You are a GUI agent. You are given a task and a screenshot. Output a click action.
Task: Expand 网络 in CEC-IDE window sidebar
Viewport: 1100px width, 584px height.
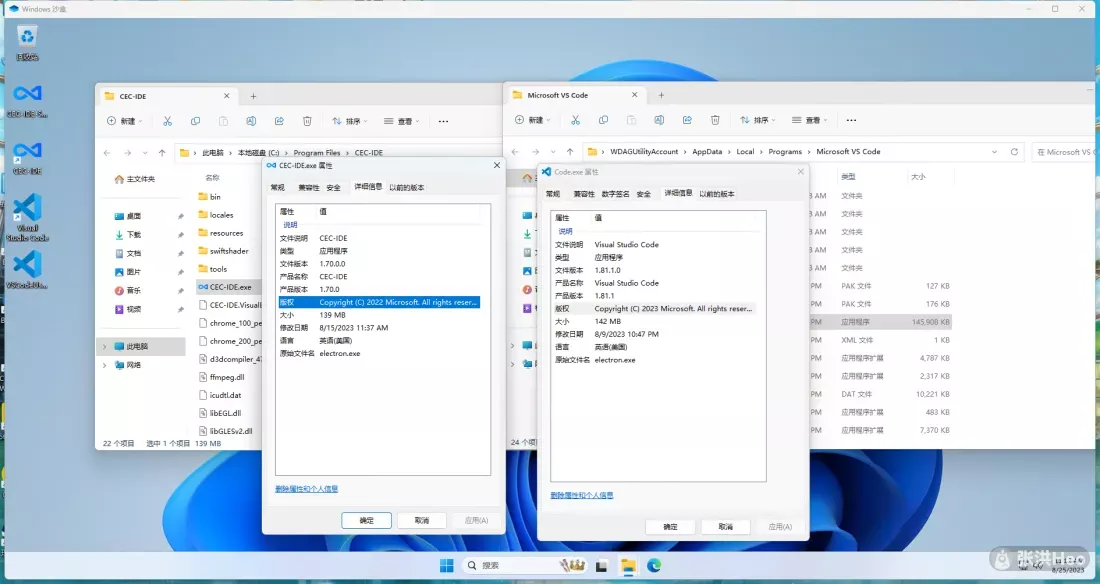[x=105, y=365]
